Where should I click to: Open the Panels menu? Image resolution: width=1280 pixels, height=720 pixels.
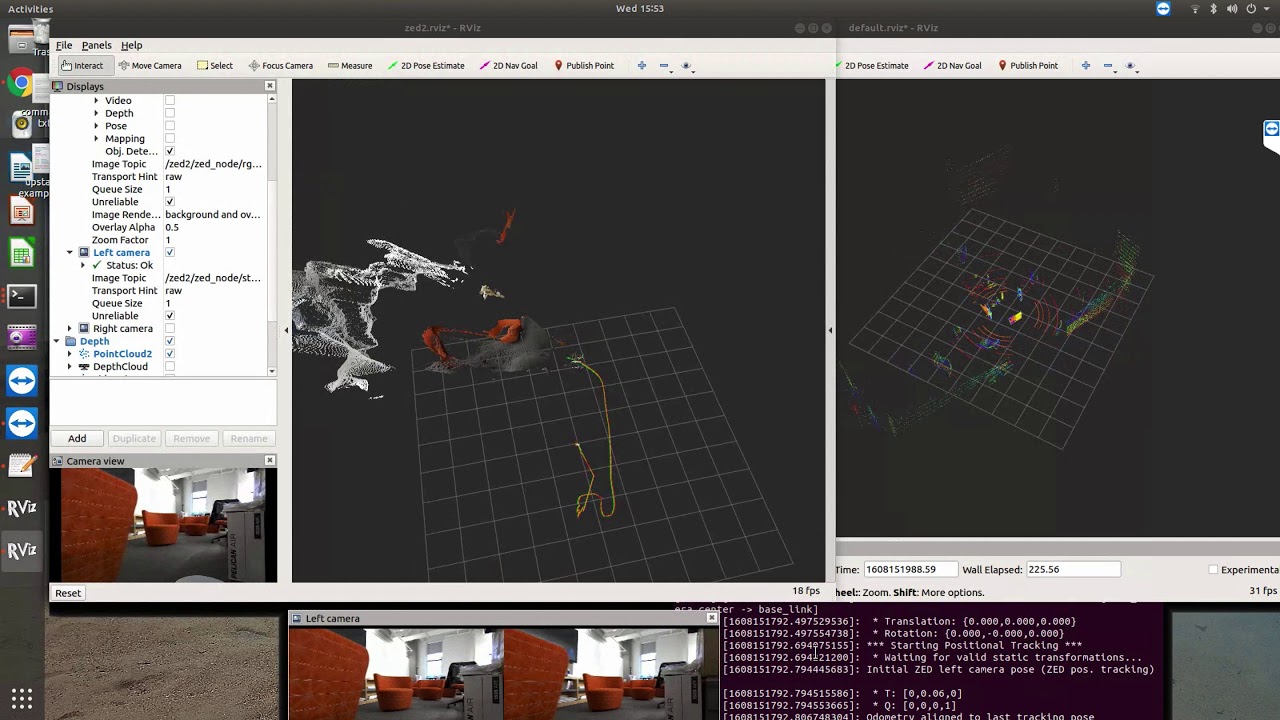click(97, 45)
